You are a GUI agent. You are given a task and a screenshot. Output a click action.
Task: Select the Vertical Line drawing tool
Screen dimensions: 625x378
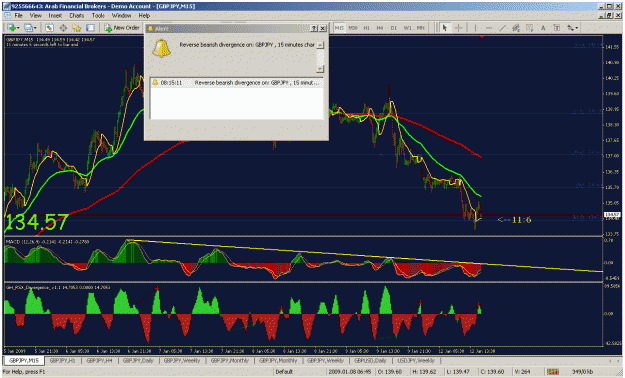click(475, 28)
